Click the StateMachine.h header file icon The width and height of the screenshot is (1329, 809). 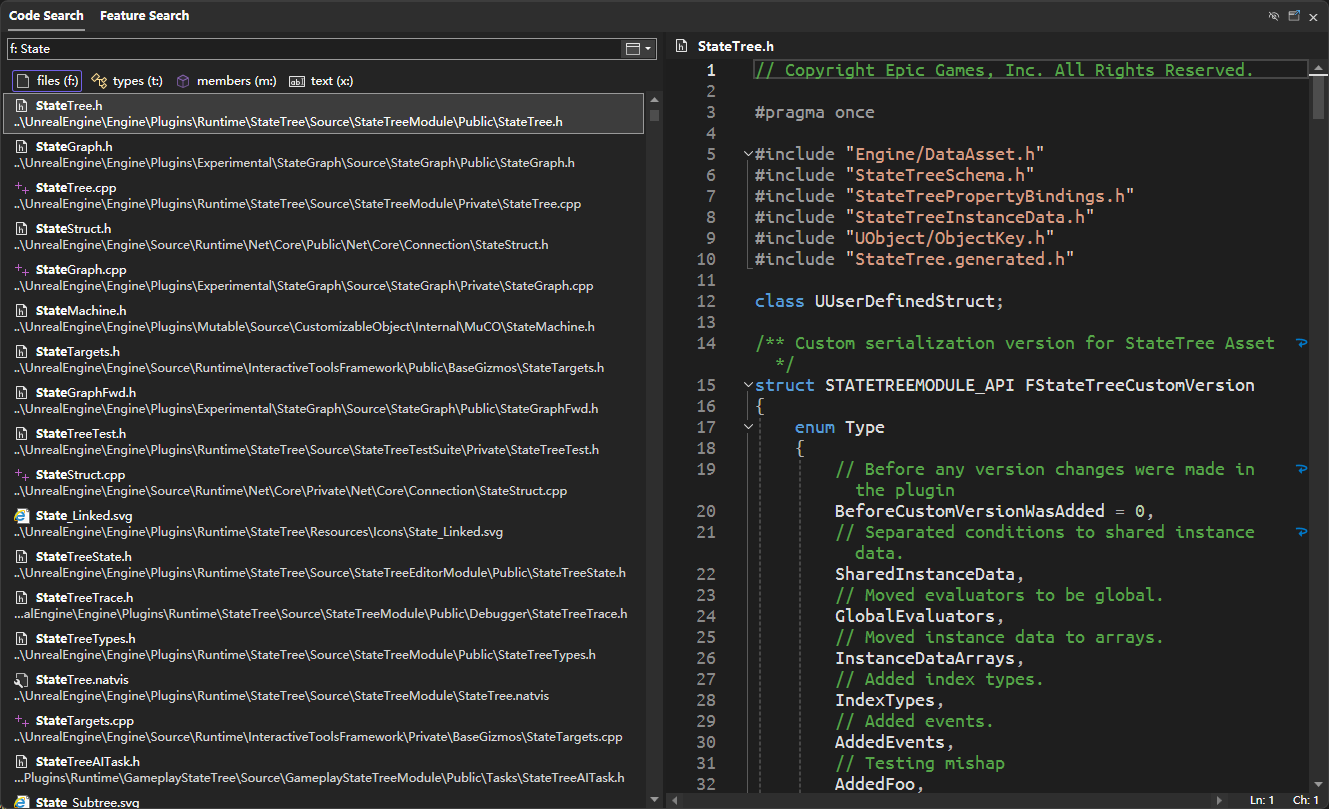point(21,311)
